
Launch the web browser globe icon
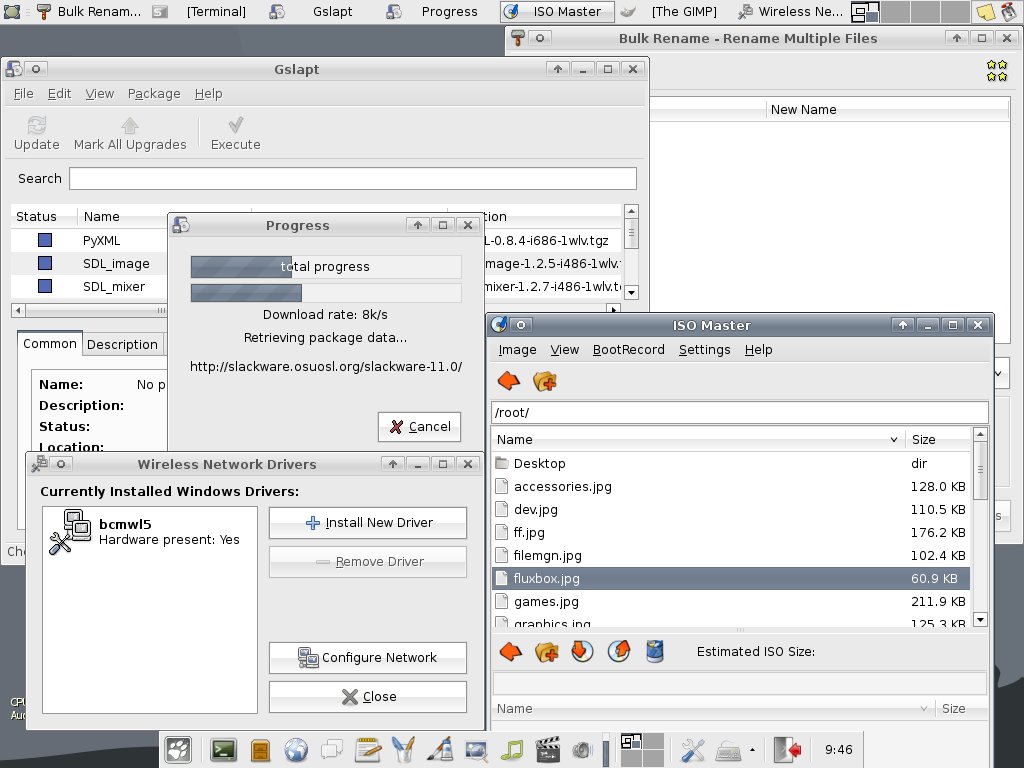coord(296,750)
